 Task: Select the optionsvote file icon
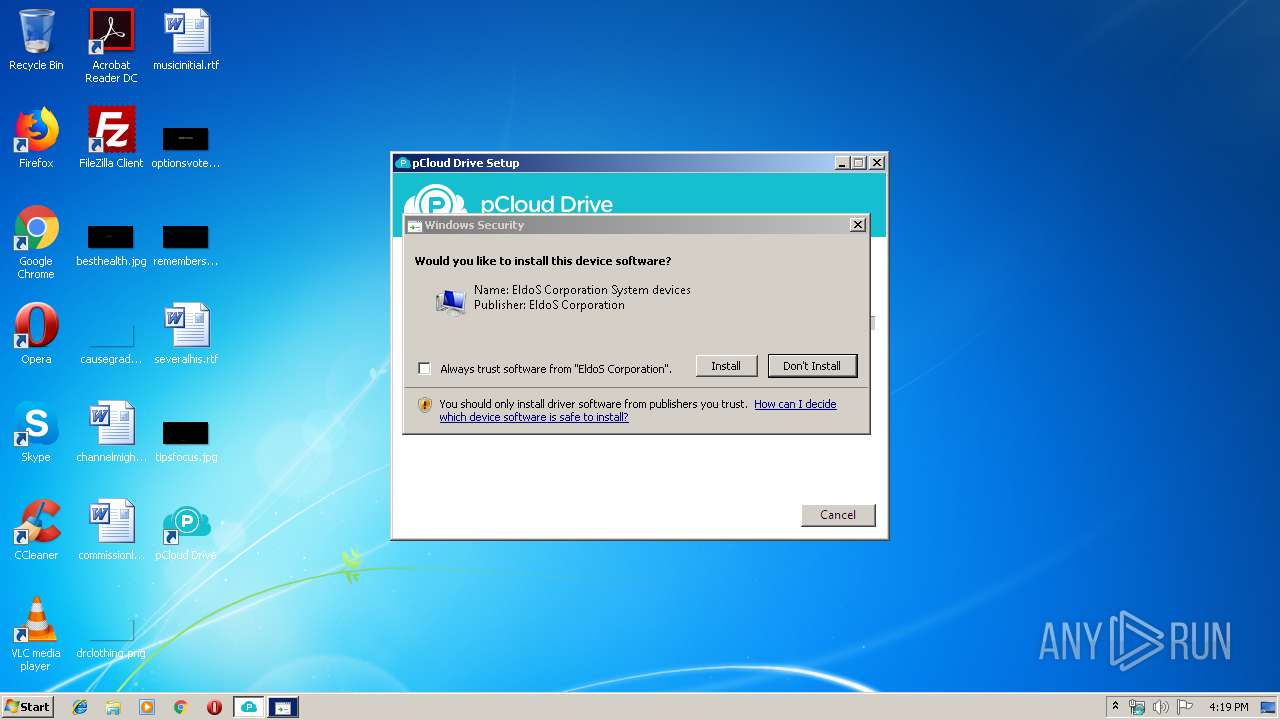pyautogui.click(x=186, y=146)
